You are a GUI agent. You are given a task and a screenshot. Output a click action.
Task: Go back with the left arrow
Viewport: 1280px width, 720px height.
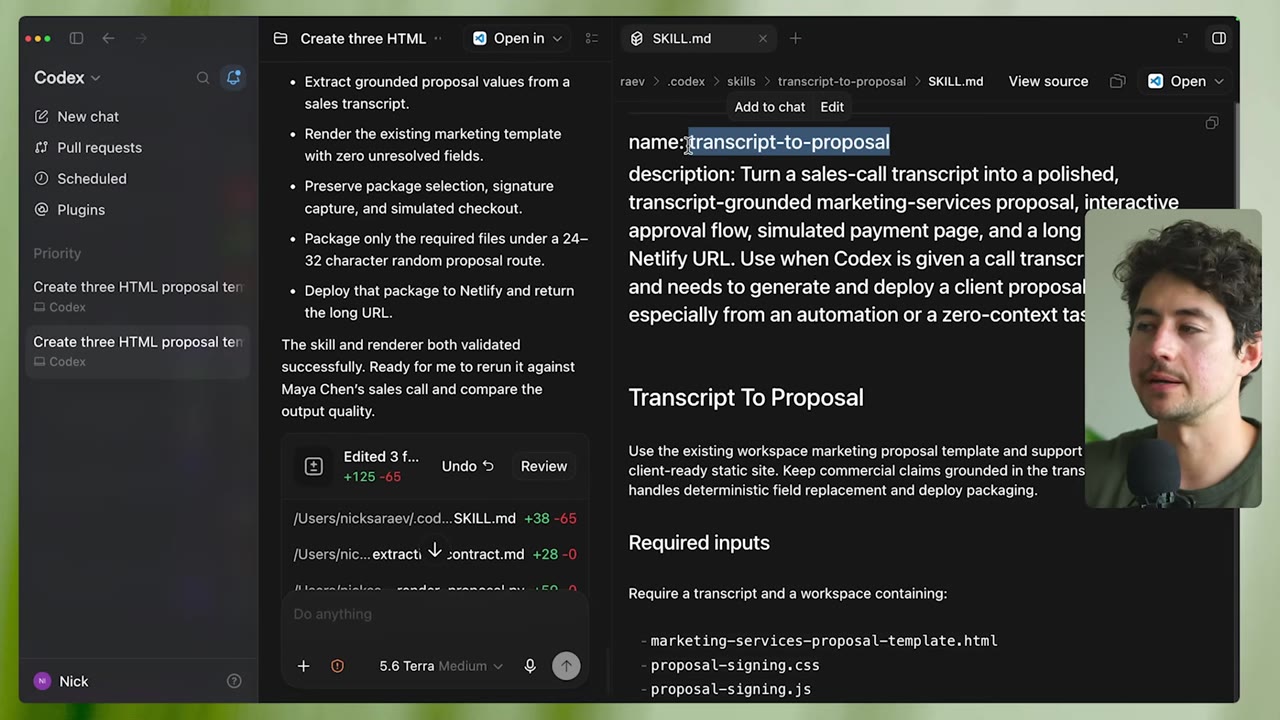point(108,38)
